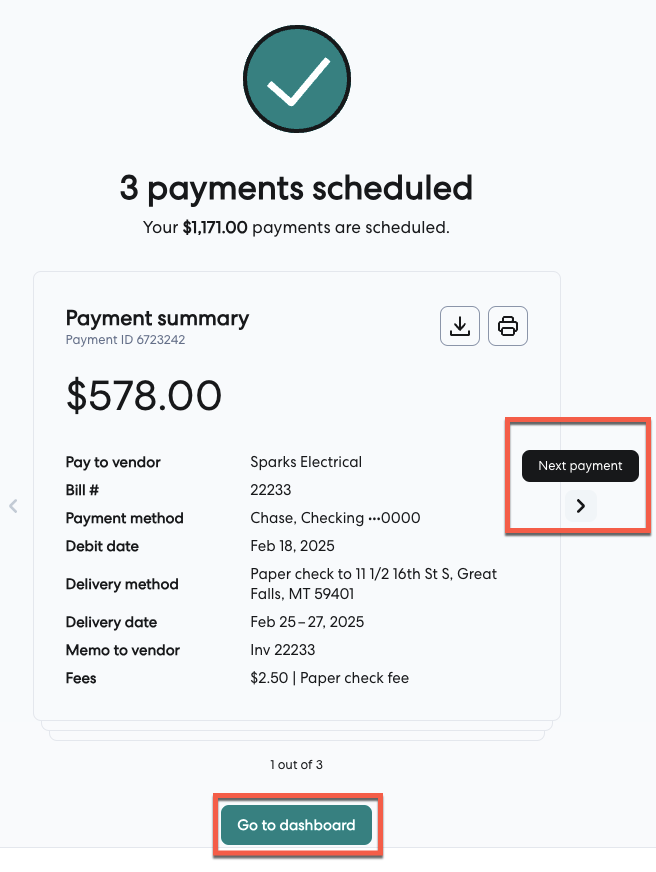The image size is (656, 872).
Task: Go to previous payment using left chevron
Action: (13, 506)
